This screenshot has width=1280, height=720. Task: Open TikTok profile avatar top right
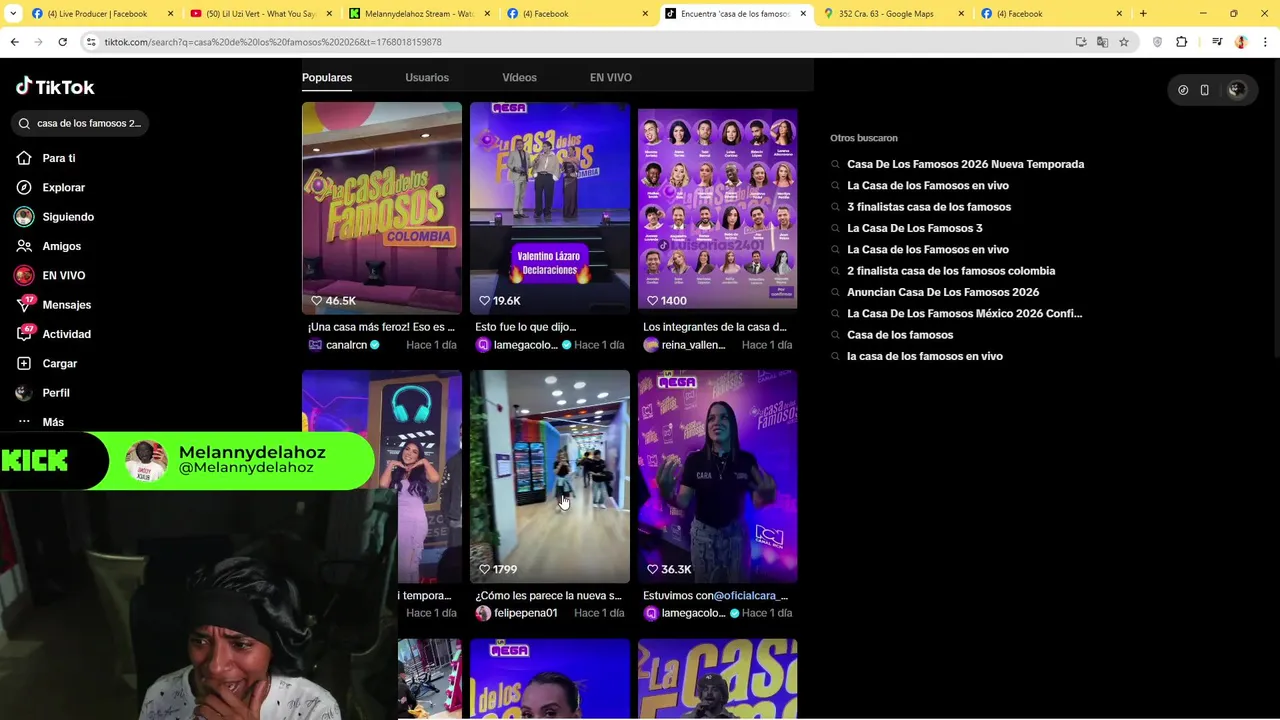coord(1236,90)
